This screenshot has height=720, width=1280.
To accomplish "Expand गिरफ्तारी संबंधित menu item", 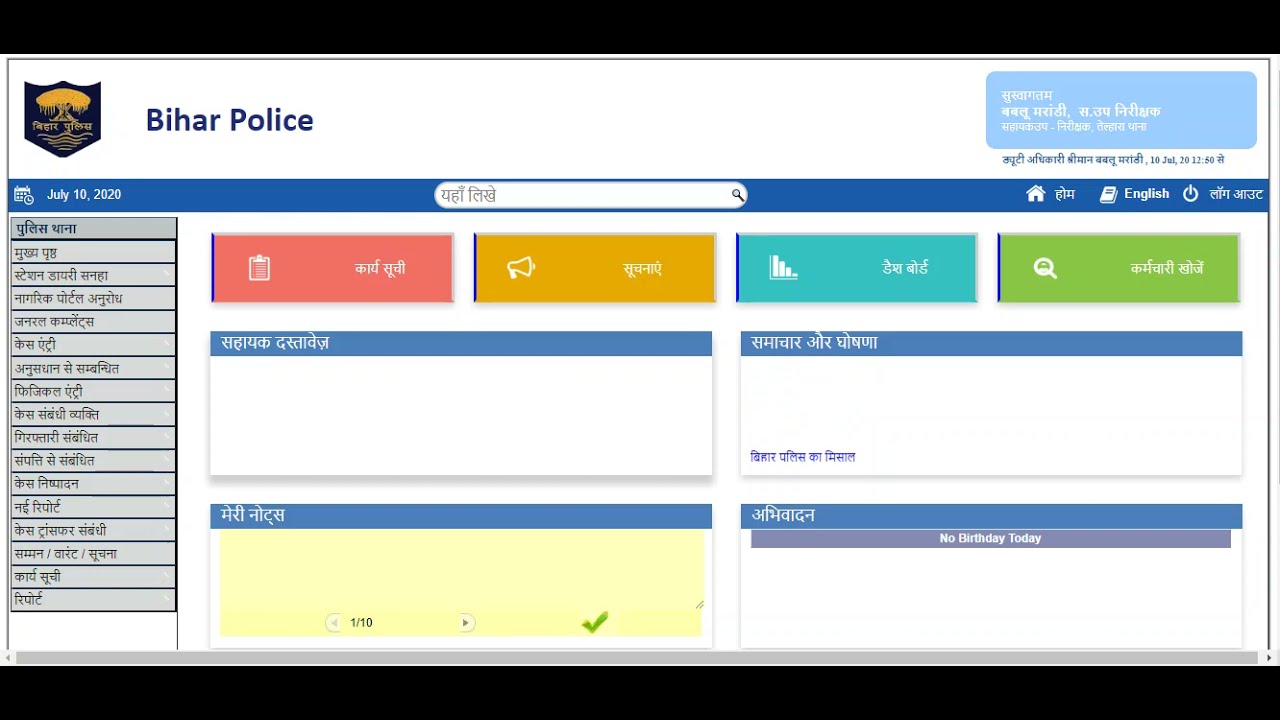I will click(93, 437).
